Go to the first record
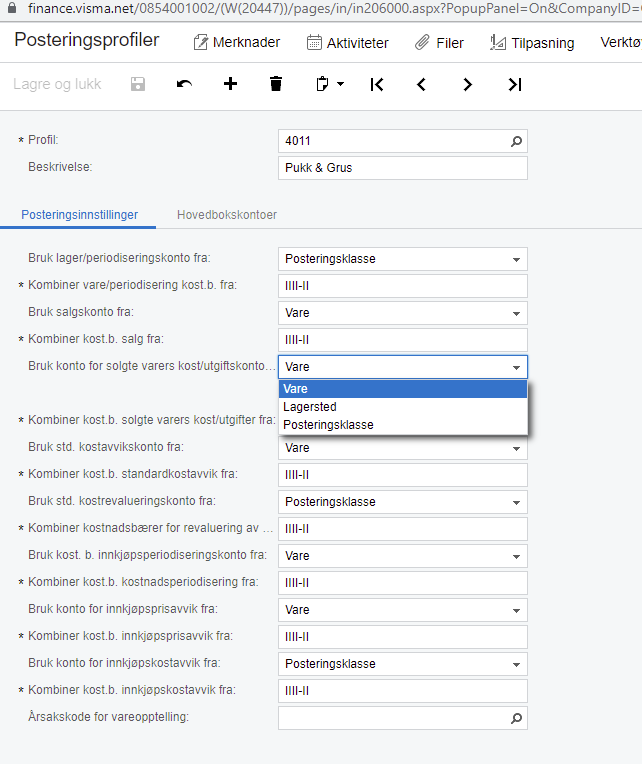 377,84
